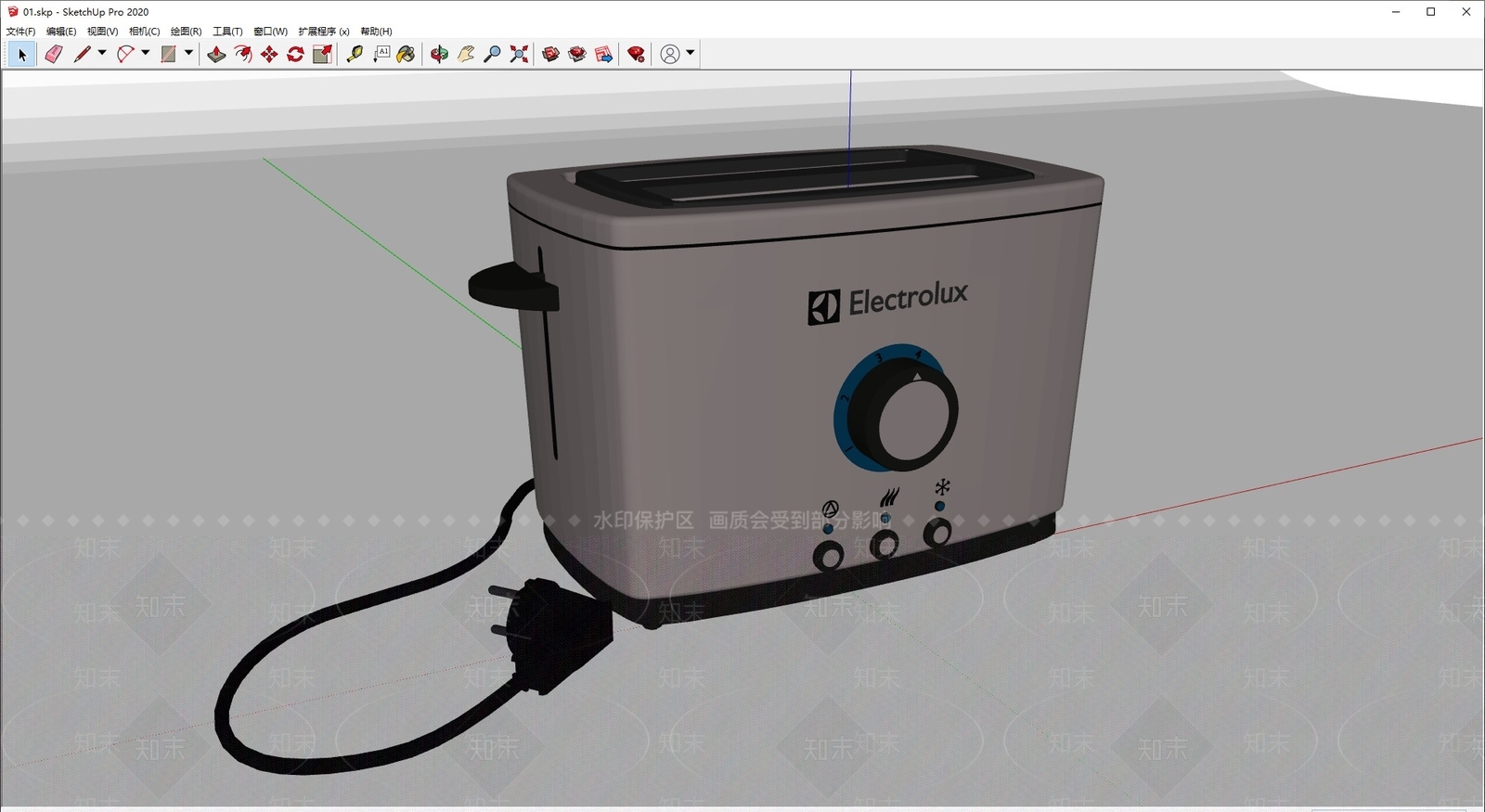Open the 帮助(H) menu
This screenshot has height=812, width=1485.
(376, 32)
